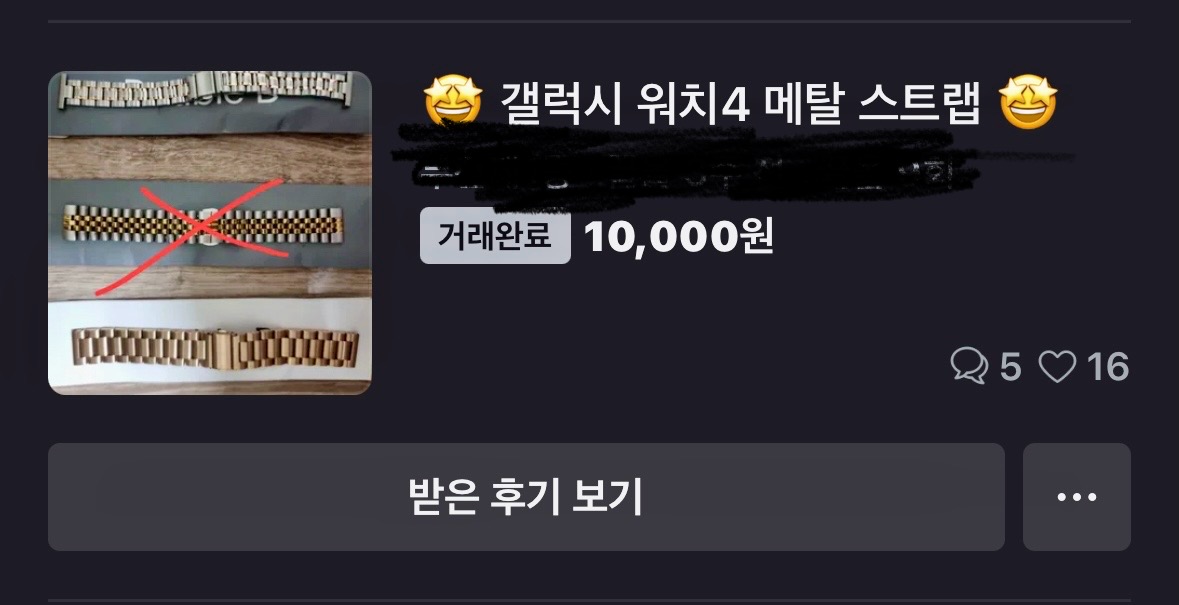This screenshot has height=605, width=1179.
Task: Click the gold two-tone crossed-out strap
Action: click(x=203, y=225)
